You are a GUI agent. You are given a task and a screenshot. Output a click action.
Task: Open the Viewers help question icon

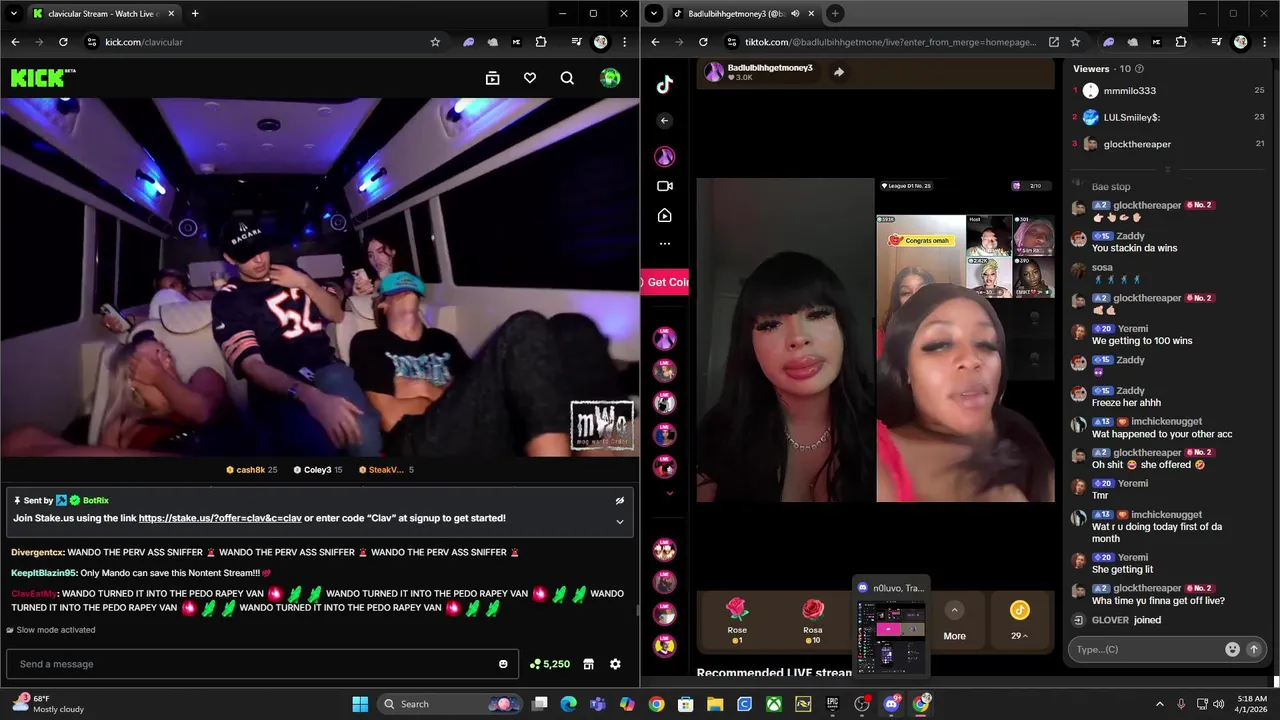(1139, 69)
